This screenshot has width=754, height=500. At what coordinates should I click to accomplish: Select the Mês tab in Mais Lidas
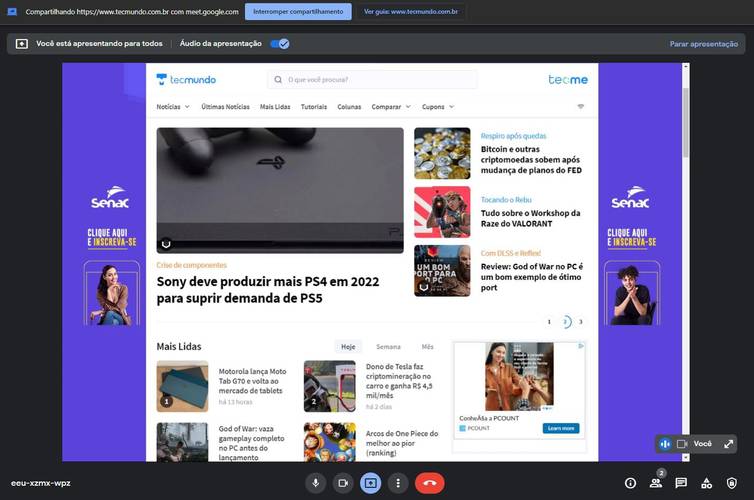[427, 347]
